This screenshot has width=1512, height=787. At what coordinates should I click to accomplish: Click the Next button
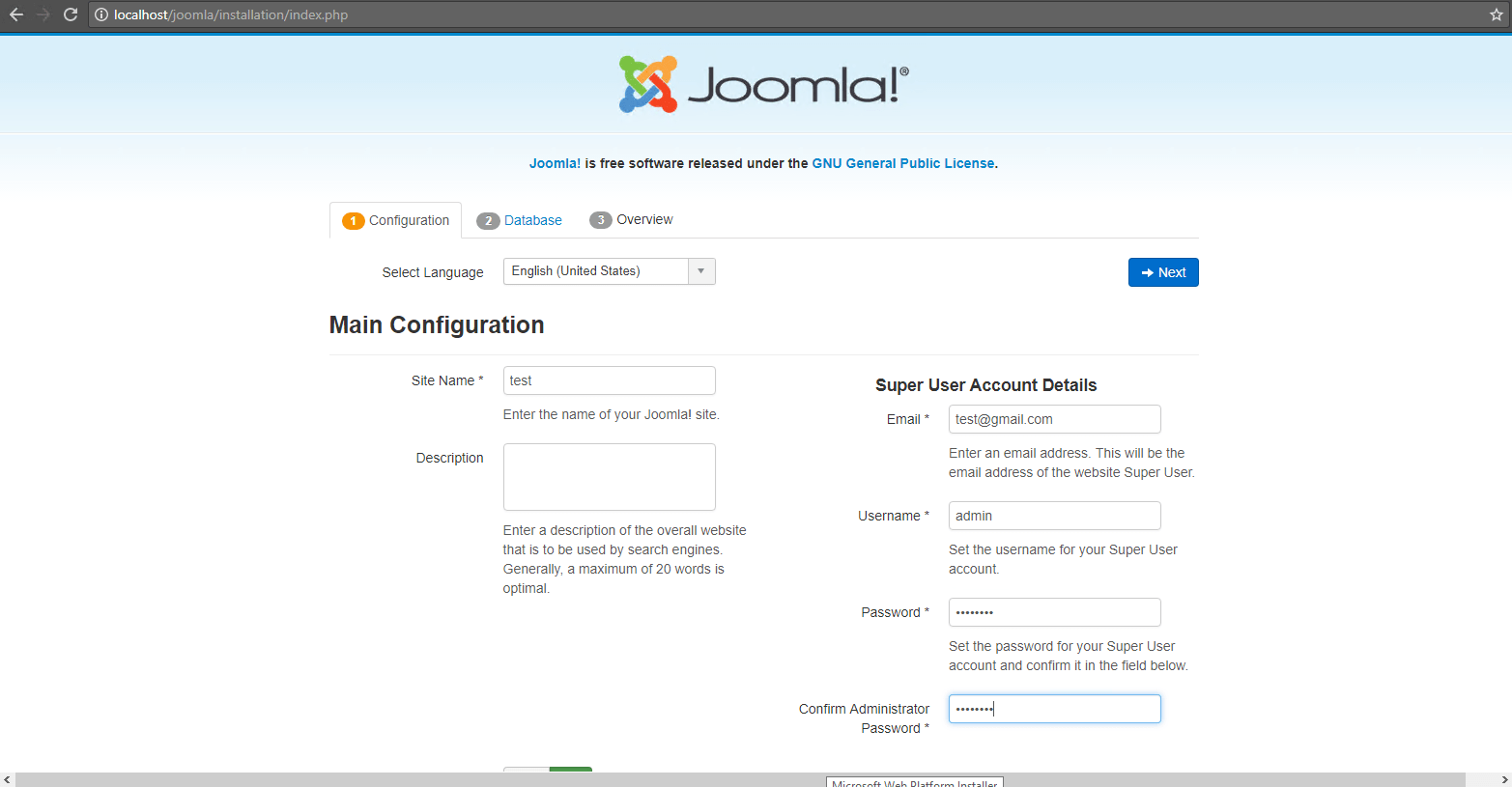click(x=1163, y=272)
